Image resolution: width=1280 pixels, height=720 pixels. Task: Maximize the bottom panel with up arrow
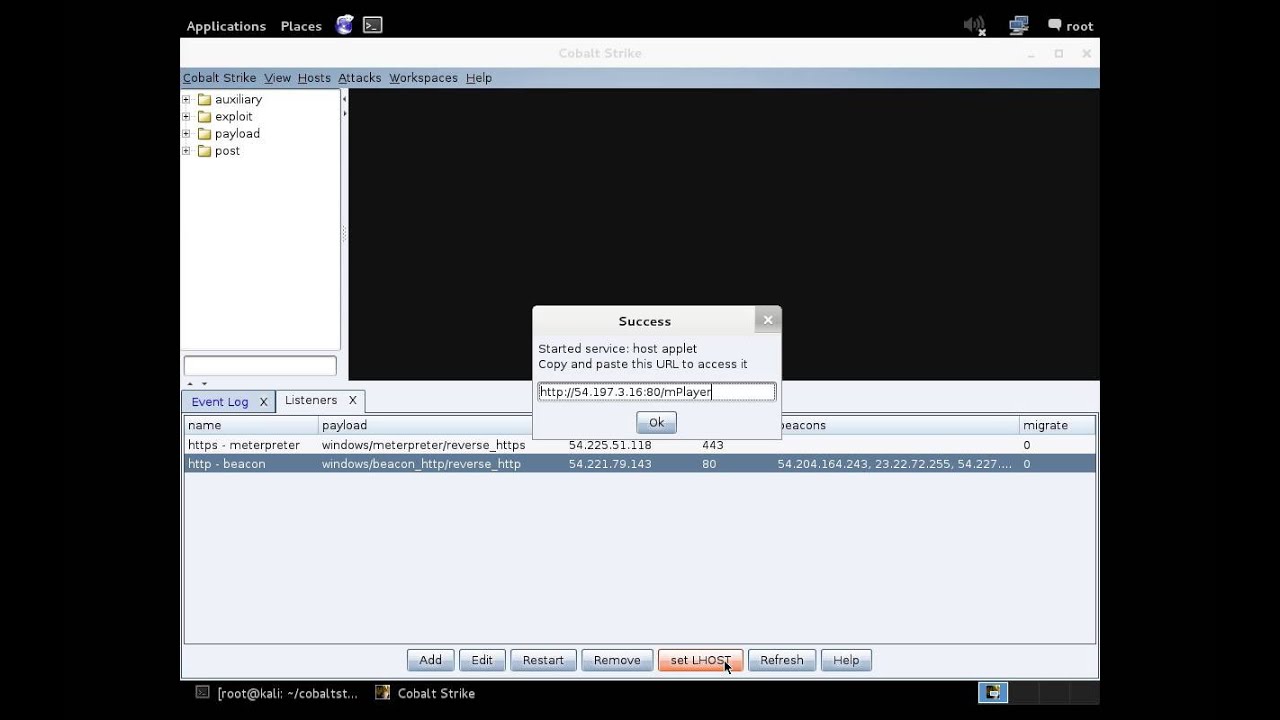click(x=190, y=384)
